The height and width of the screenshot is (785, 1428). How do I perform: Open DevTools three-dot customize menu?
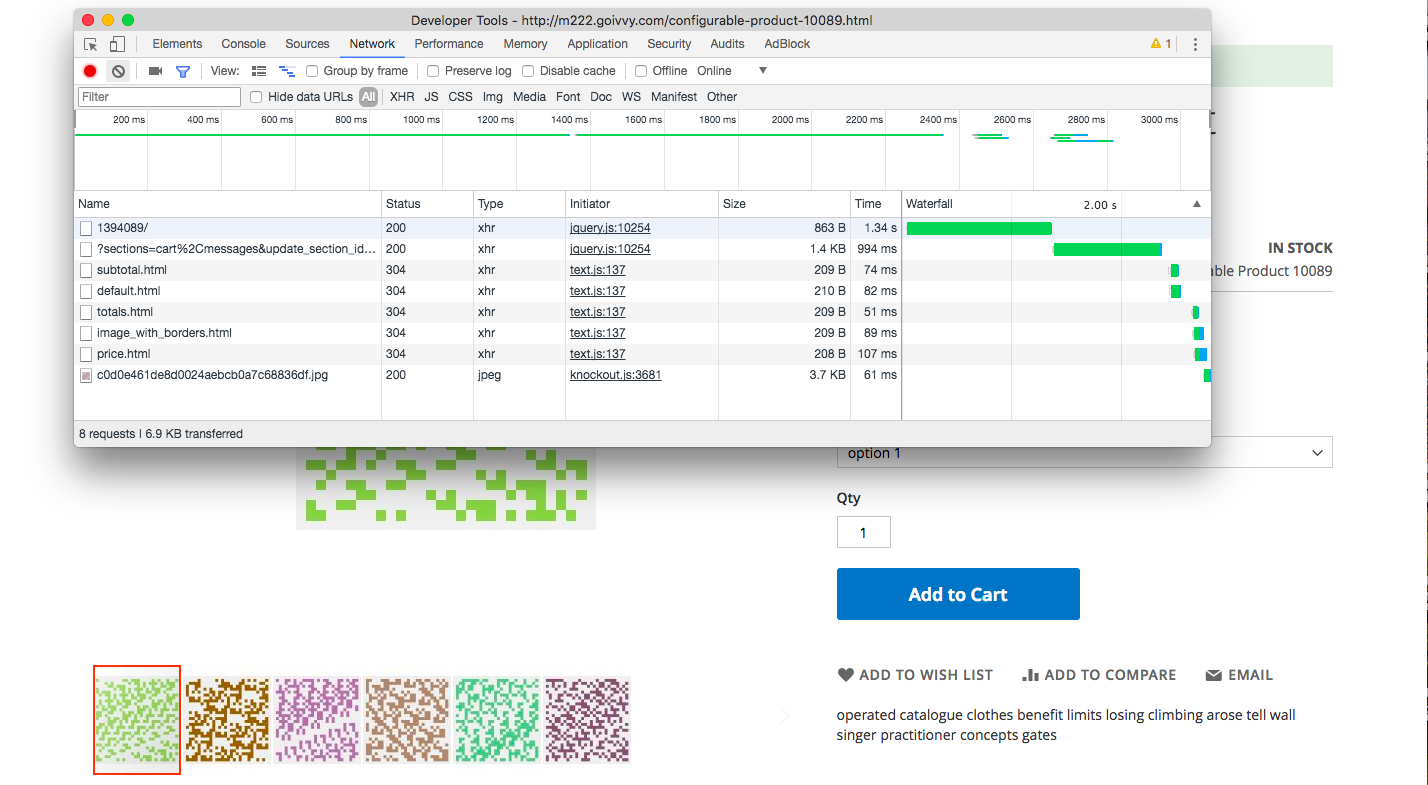click(1195, 44)
